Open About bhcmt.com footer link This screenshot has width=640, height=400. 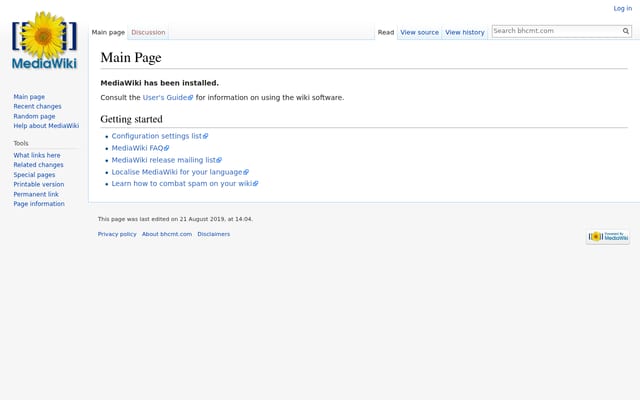pos(167,234)
